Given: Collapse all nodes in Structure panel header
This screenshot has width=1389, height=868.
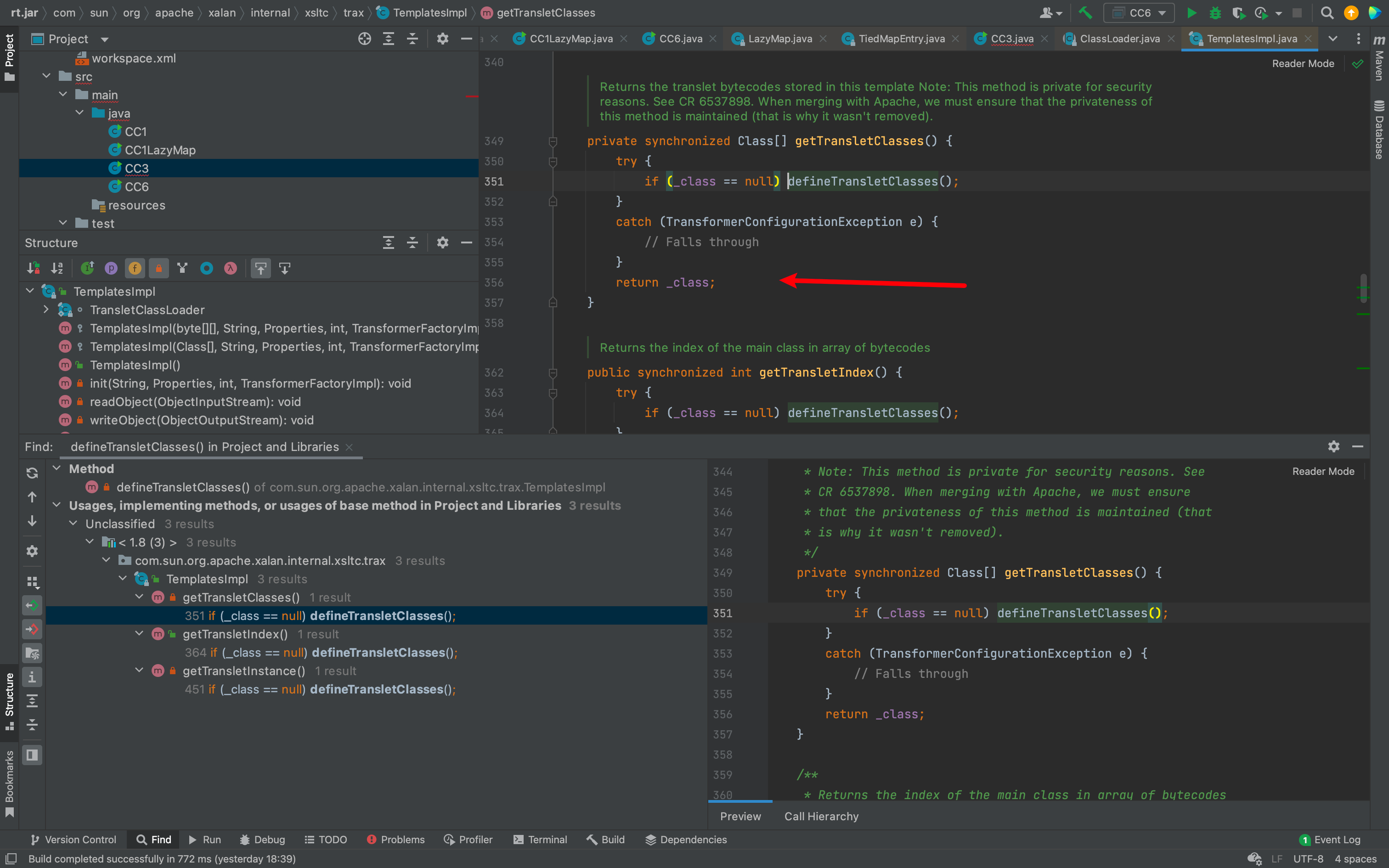Looking at the screenshot, I should (x=412, y=242).
